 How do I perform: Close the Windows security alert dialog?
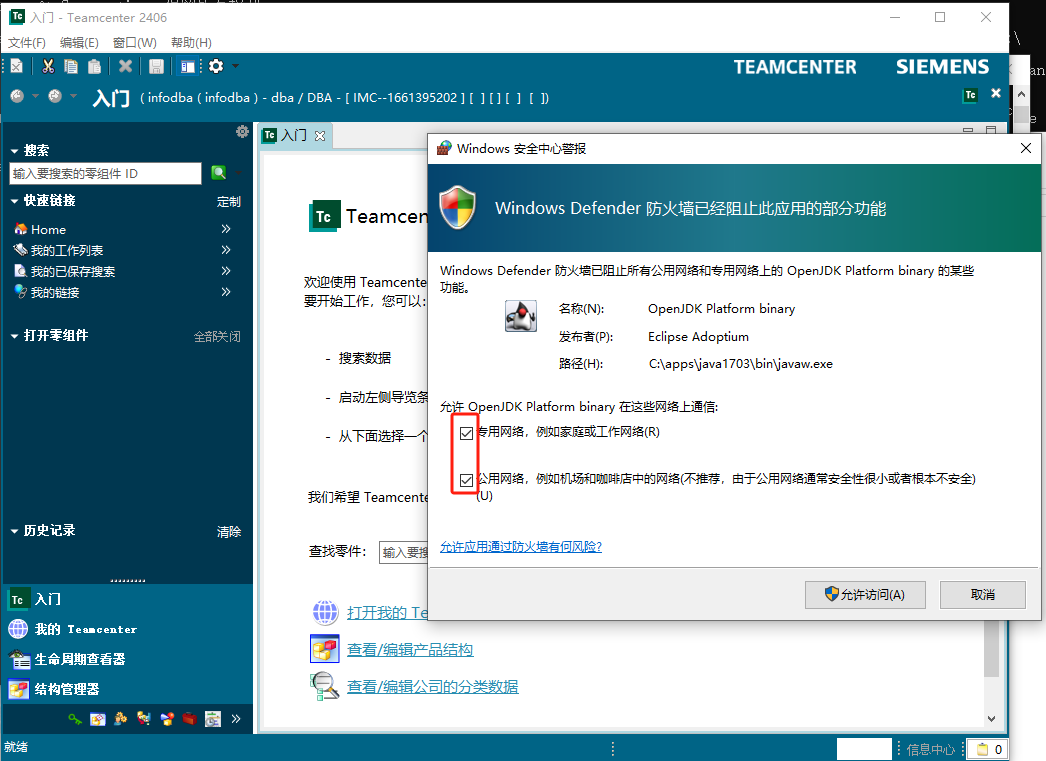tap(1026, 148)
